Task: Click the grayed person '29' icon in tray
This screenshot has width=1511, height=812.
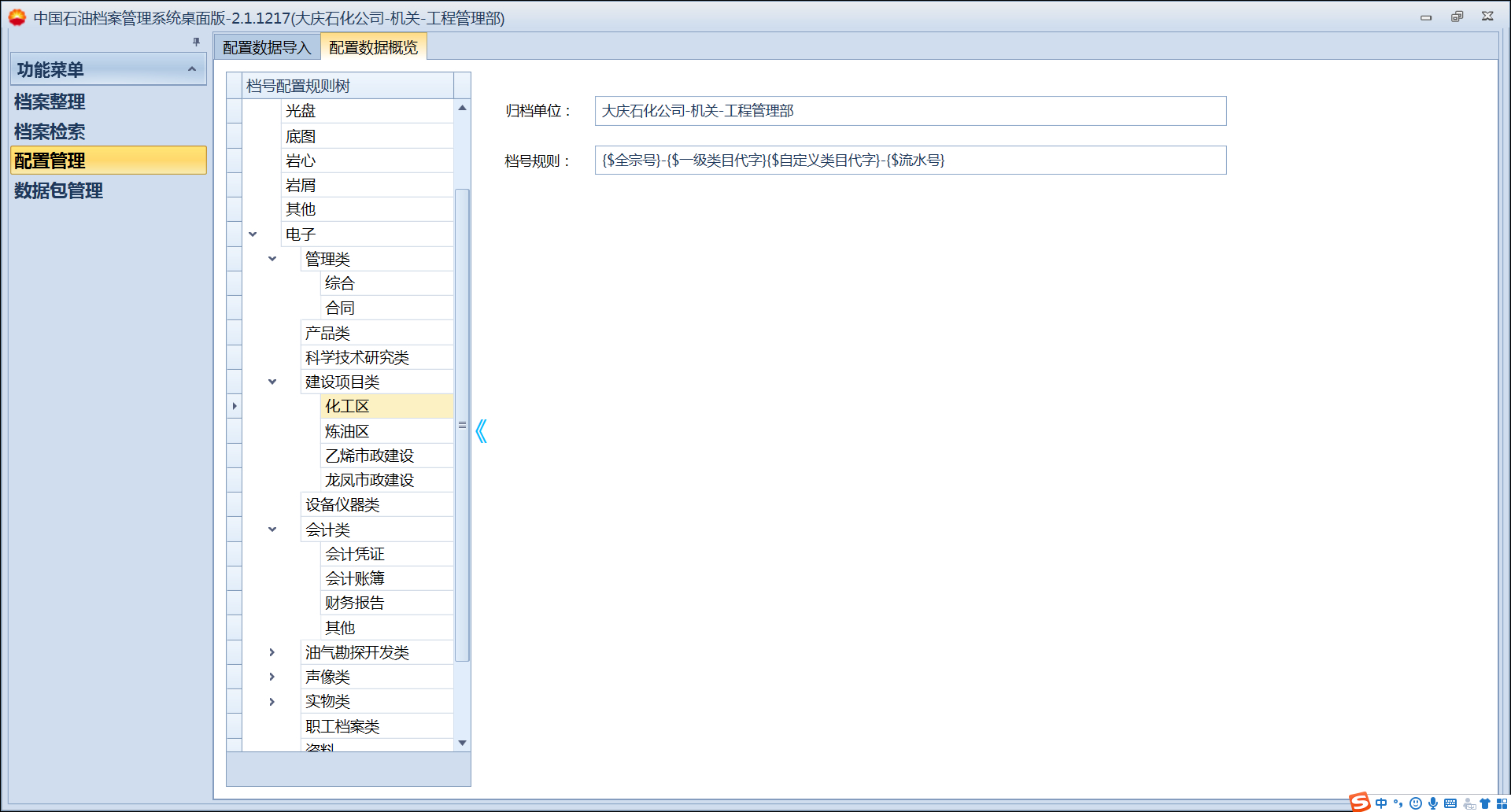Action: coord(1469,803)
